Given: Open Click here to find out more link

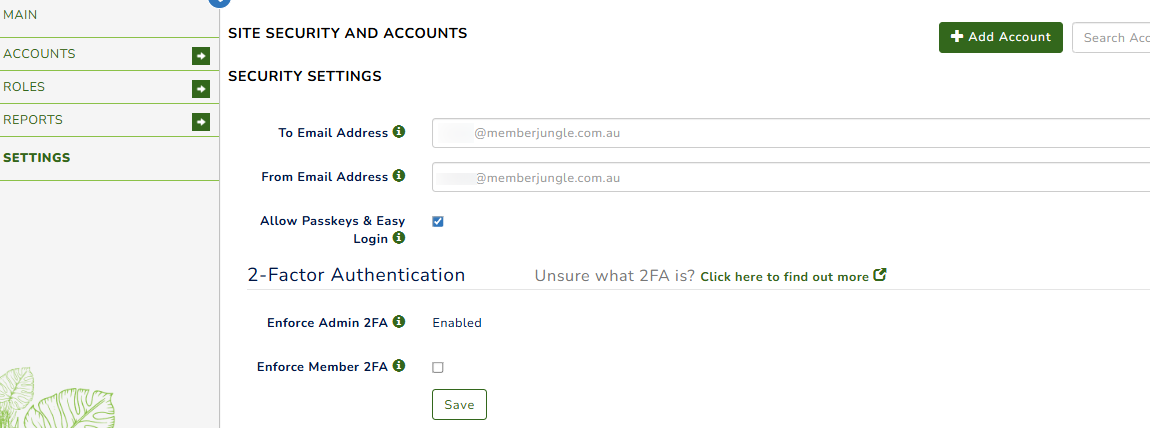Looking at the screenshot, I should click(x=784, y=277).
